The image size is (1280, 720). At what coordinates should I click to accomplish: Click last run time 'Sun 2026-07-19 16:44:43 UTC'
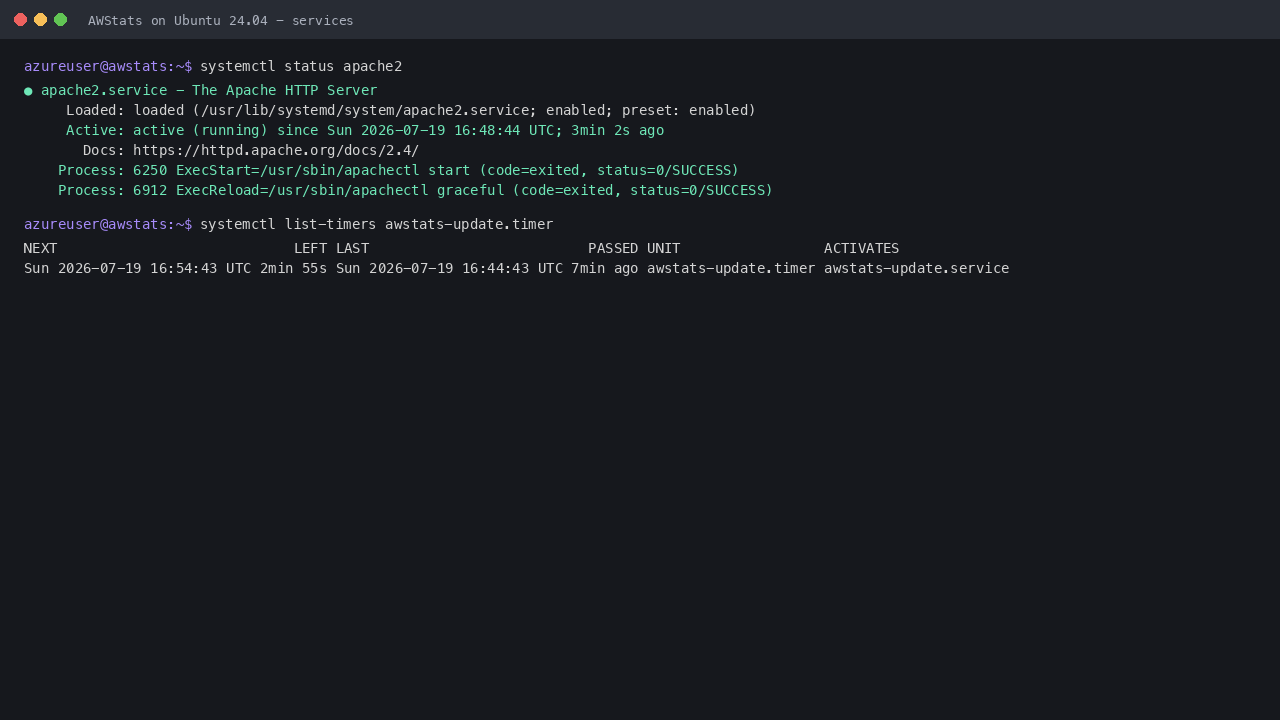450,268
